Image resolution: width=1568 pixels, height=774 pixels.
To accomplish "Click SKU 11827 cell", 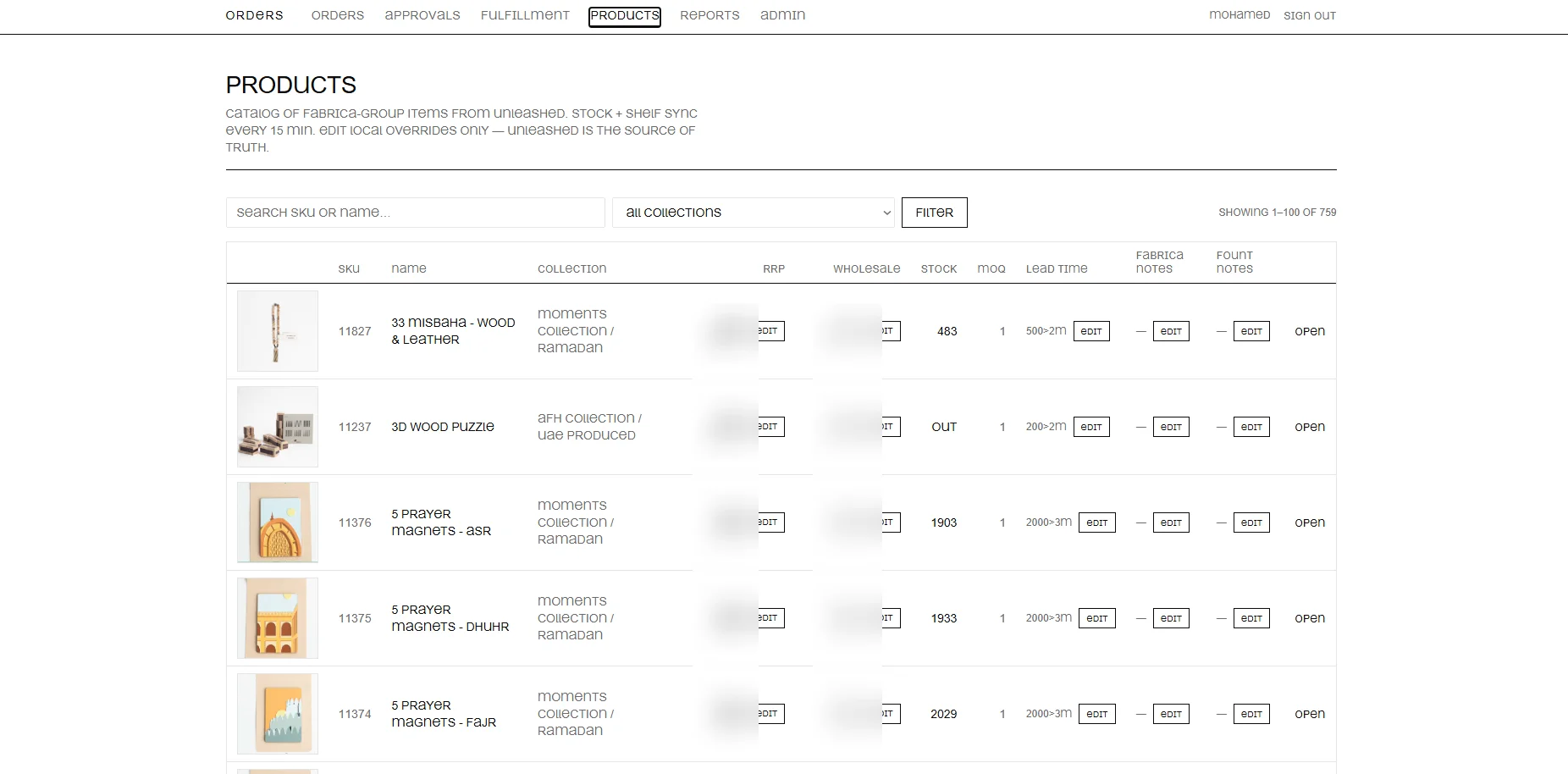I will pyautogui.click(x=355, y=331).
